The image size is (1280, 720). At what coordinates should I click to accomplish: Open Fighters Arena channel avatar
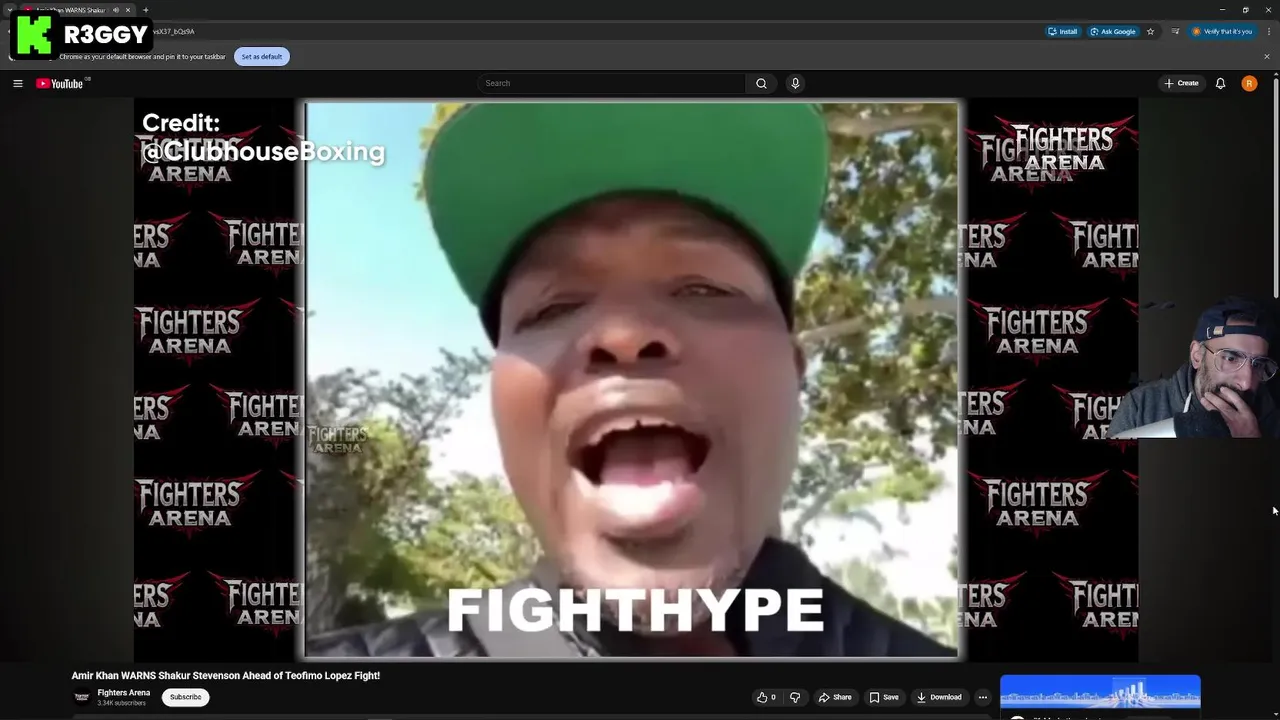pos(82,697)
